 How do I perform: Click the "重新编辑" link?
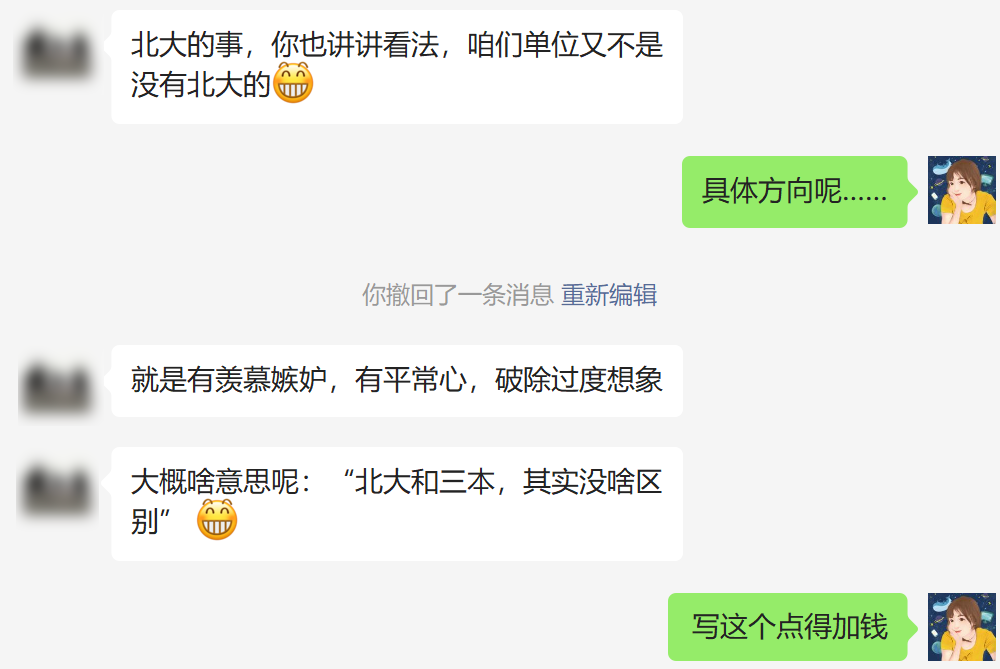[609, 295]
